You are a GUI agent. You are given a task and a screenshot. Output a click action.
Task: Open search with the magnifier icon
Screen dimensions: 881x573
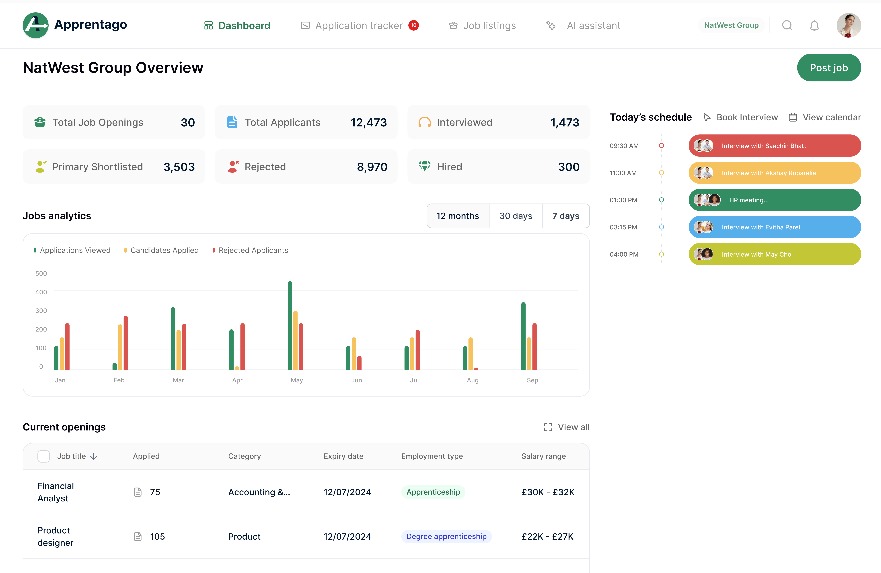787,25
